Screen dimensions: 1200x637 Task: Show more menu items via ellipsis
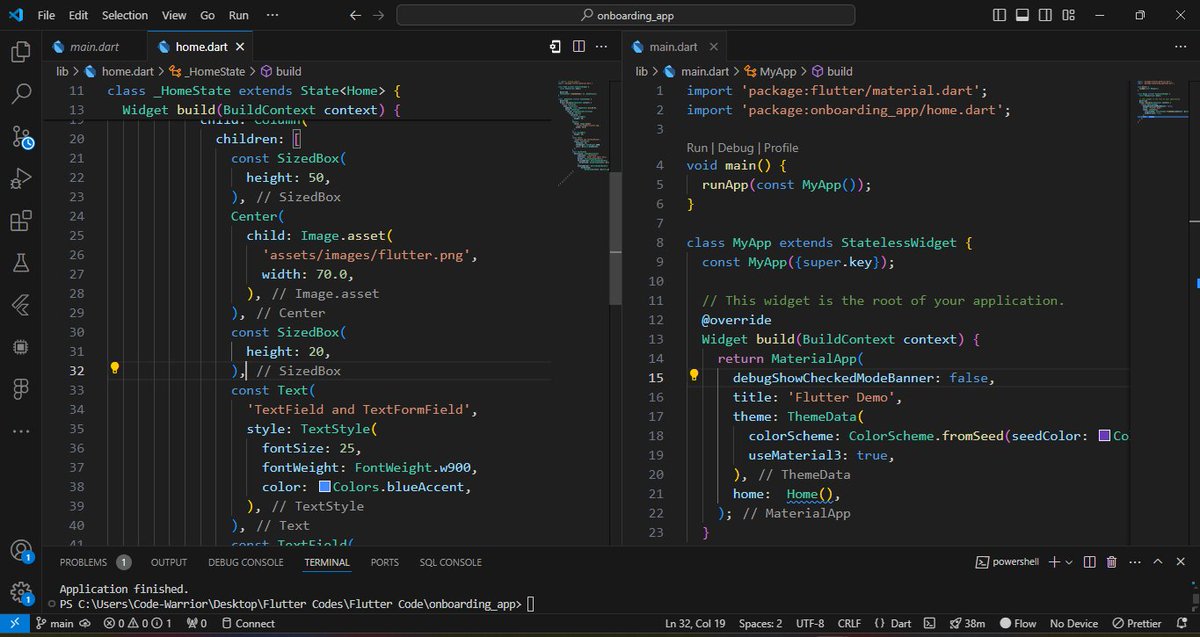pyautogui.click(x=273, y=15)
